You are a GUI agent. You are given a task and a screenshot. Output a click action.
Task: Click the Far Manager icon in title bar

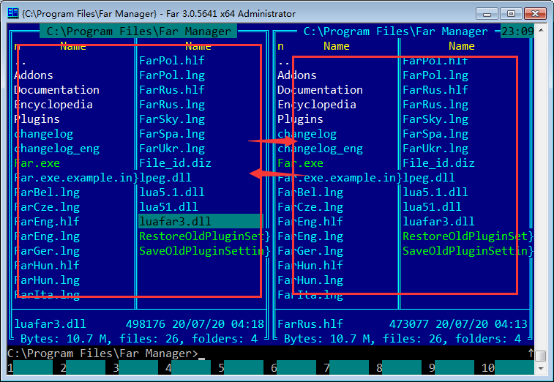[x=13, y=13]
